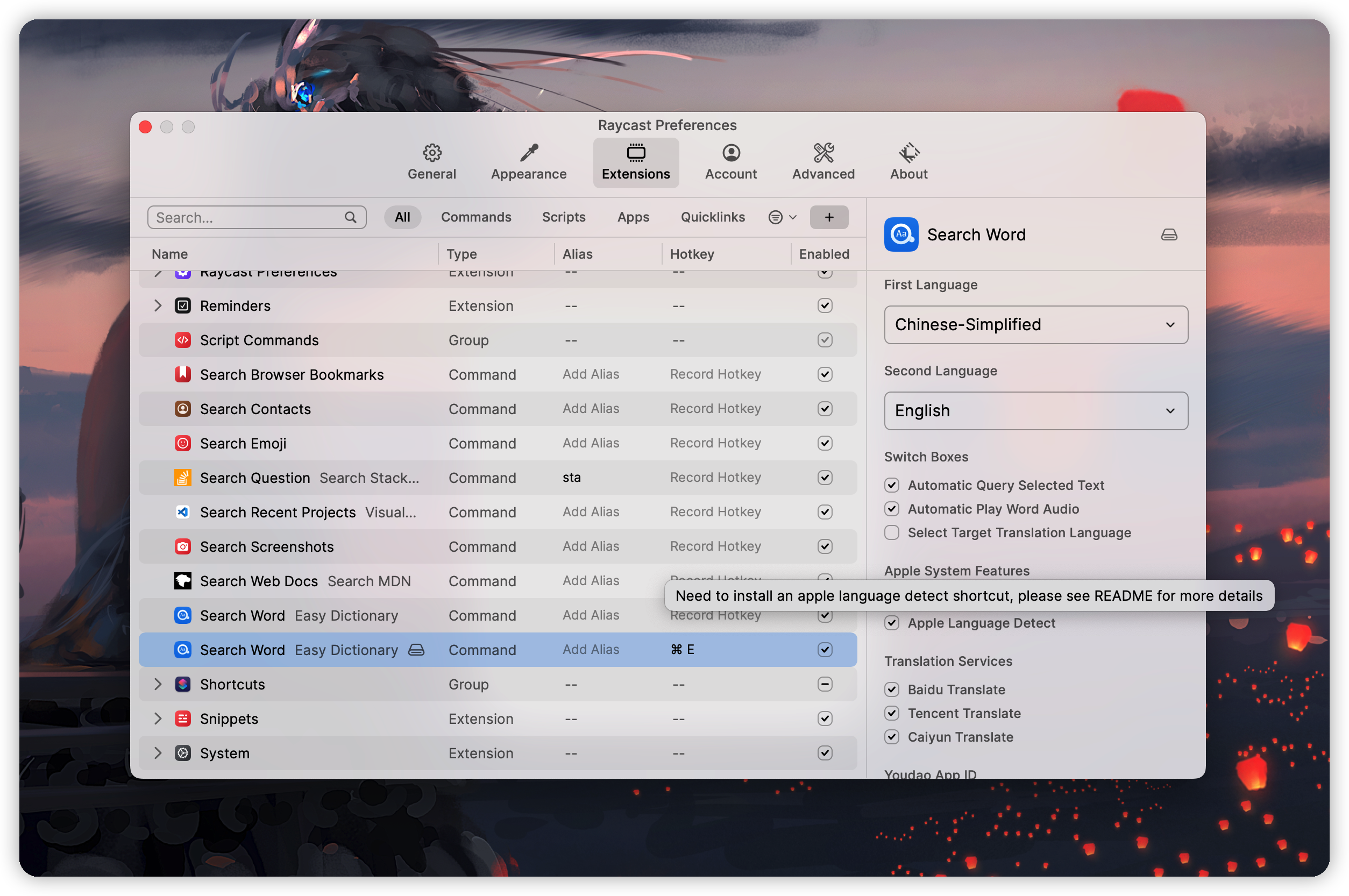Enable Select Target Translation Language checkbox

pyautogui.click(x=891, y=532)
